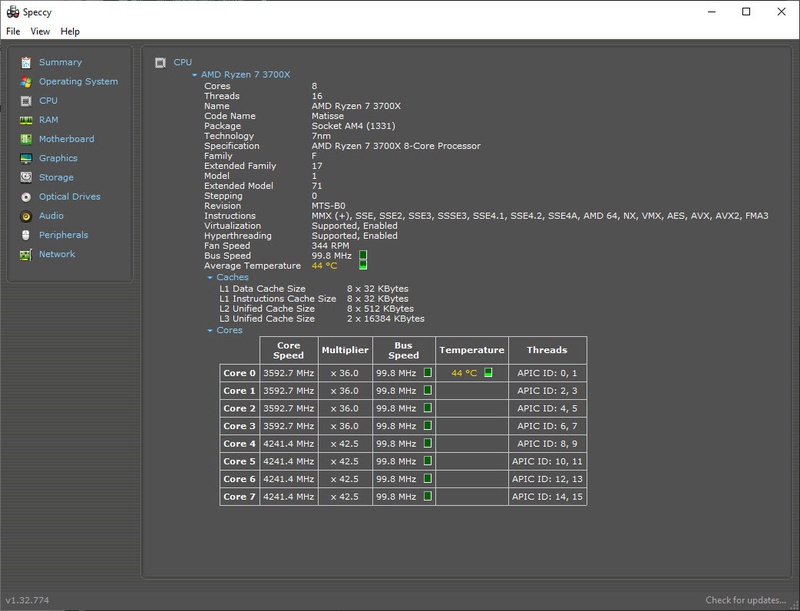
Task: Click green indicator next to Average Temperature
Action: pyautogui.click(x=363, y=265)
